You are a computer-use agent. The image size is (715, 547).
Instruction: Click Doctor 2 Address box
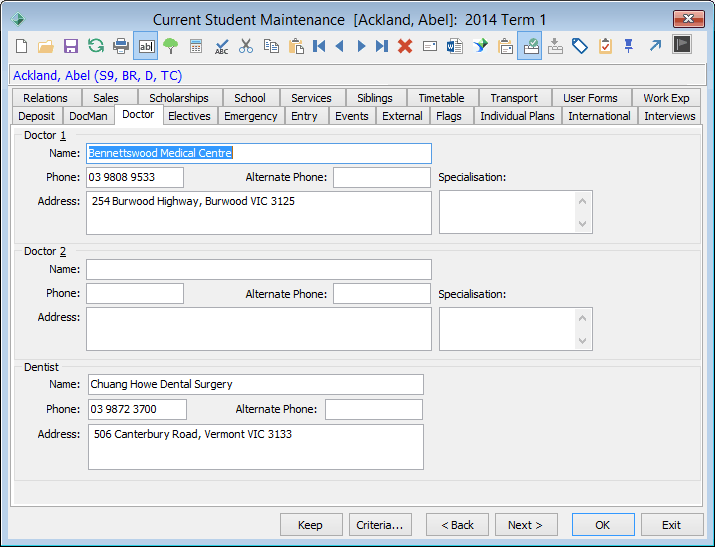259,329
